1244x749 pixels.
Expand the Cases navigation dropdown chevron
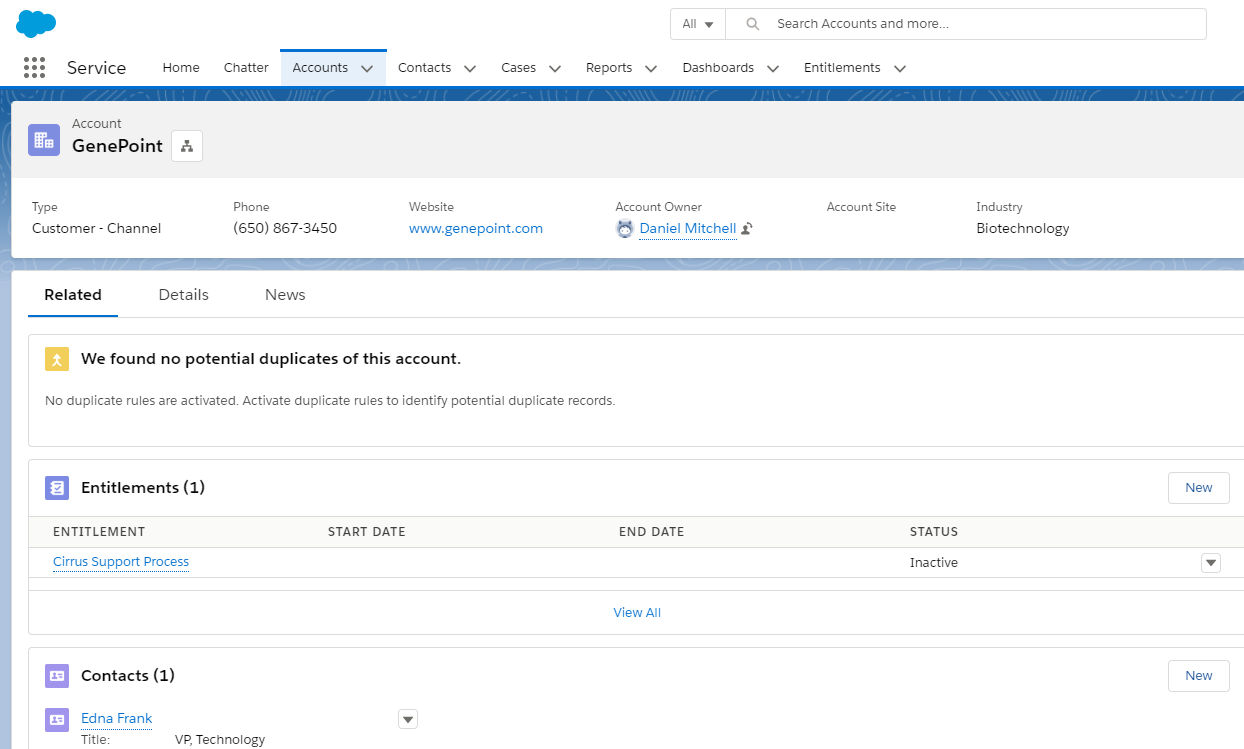click(x=555, y=69)
